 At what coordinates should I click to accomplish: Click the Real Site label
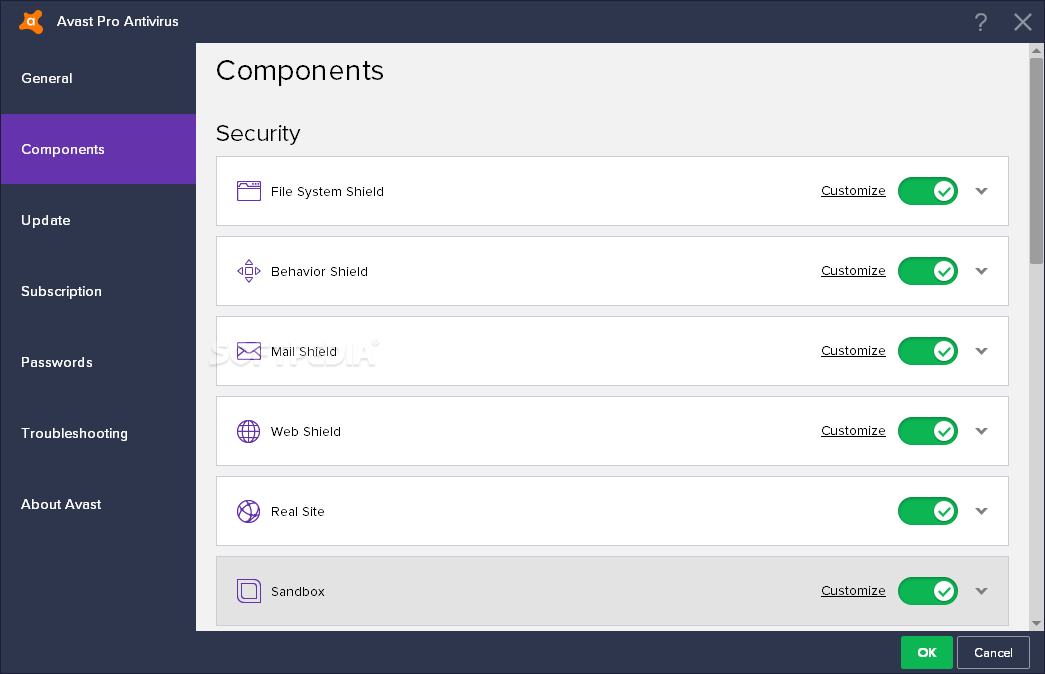pos(298,511)
